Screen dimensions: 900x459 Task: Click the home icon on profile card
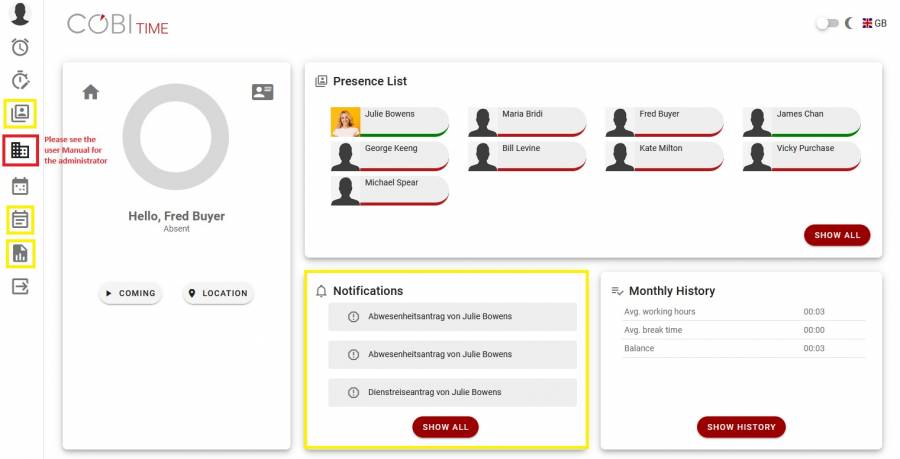pos(91,92)
